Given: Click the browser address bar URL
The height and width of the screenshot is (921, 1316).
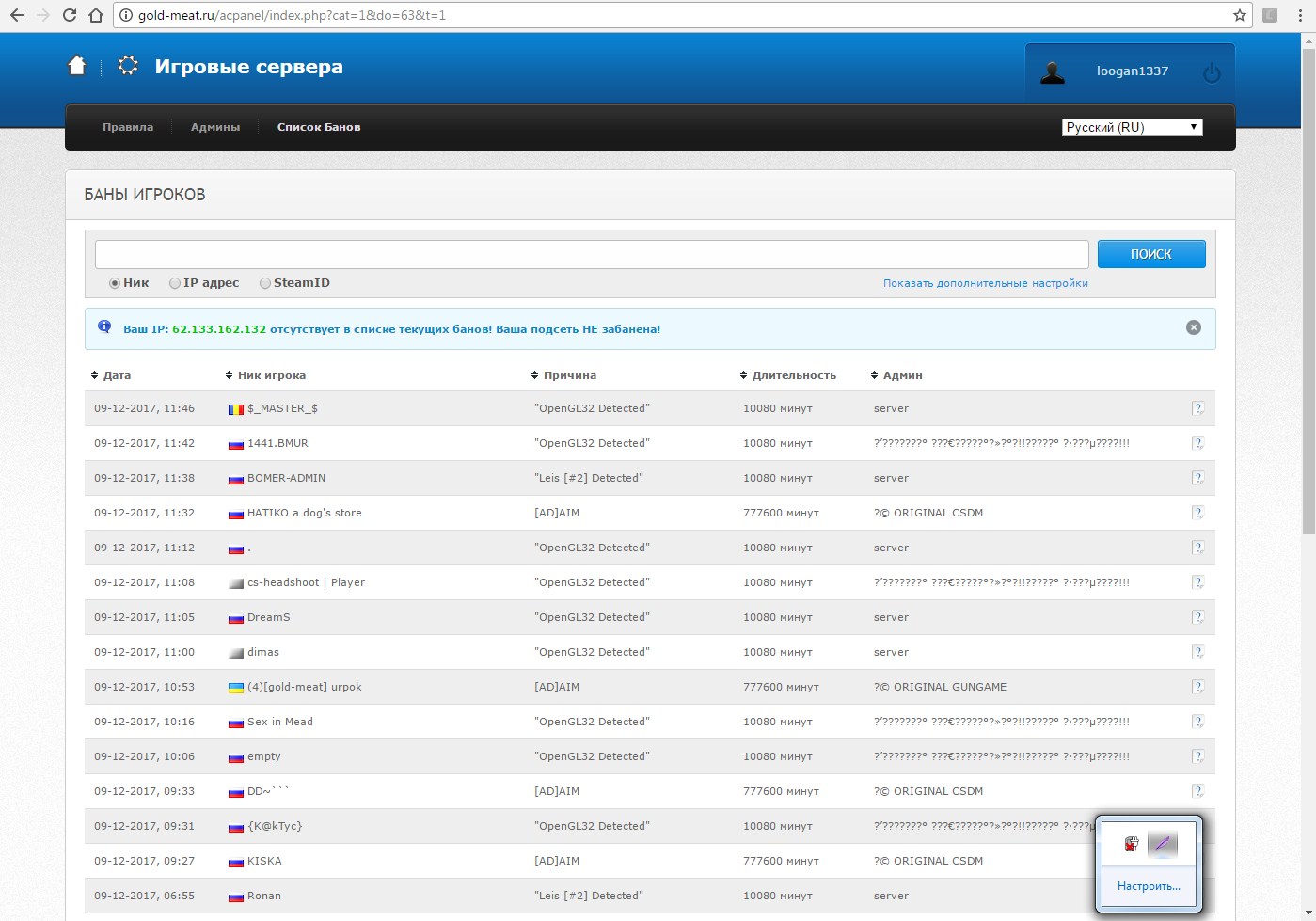Looking at the screenshot, I should coord(292,15).
